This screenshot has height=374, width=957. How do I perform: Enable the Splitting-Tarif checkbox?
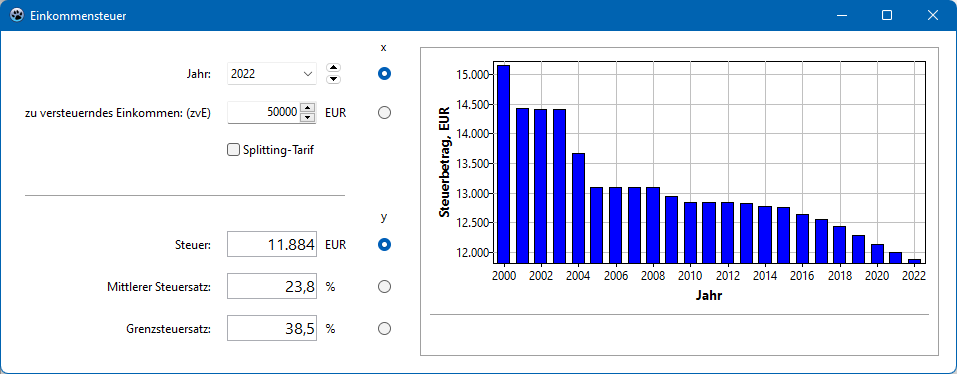(x=233, y=149)
